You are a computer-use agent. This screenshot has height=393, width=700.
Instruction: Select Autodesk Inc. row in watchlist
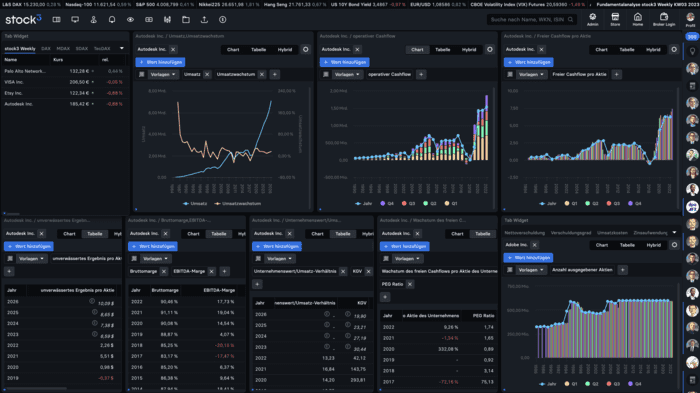pyautogui.click(x=63, y=104)
